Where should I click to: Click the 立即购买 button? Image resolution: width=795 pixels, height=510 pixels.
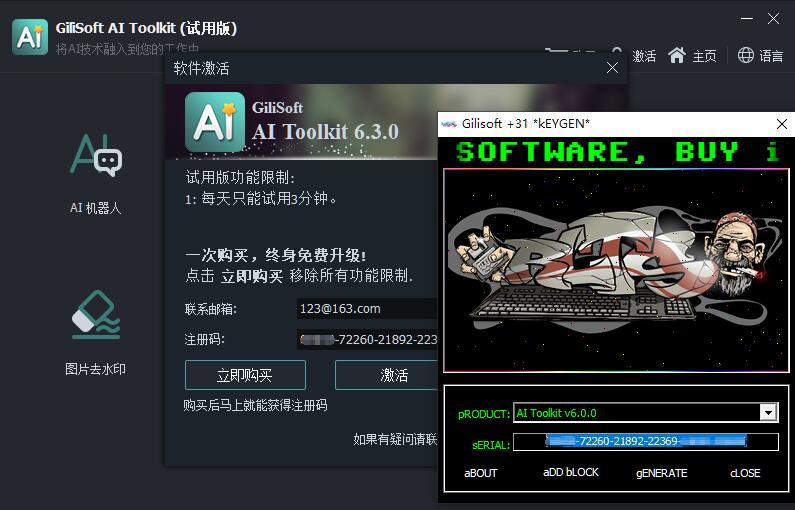click(x=245, y=375)
